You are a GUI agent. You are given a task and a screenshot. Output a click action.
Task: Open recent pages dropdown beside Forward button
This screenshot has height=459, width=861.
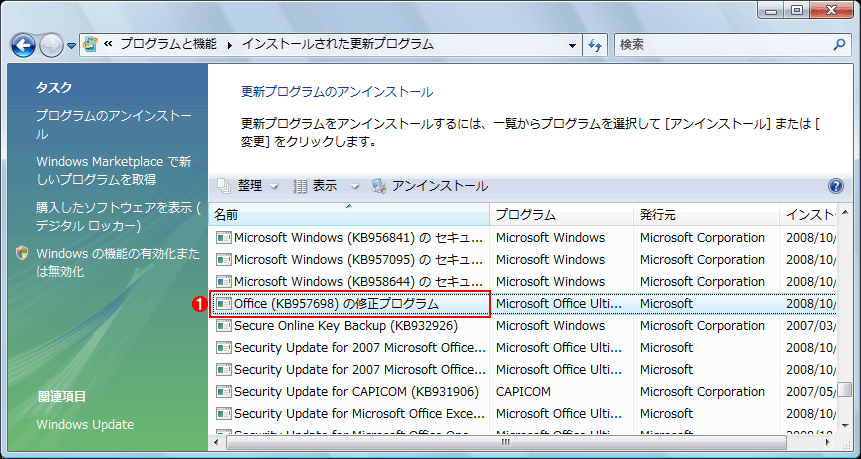pyautogui.click(x=71, y=46)
